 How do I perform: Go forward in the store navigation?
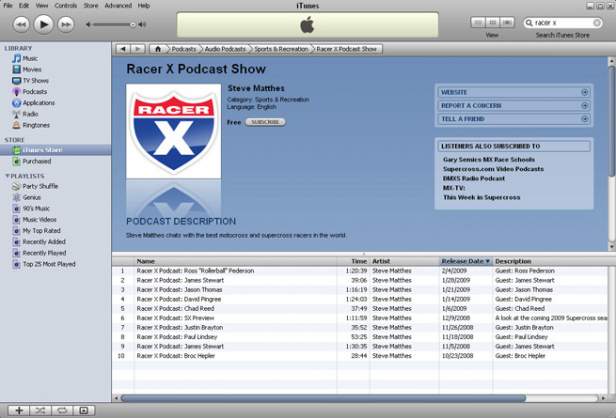pos(138,49)
